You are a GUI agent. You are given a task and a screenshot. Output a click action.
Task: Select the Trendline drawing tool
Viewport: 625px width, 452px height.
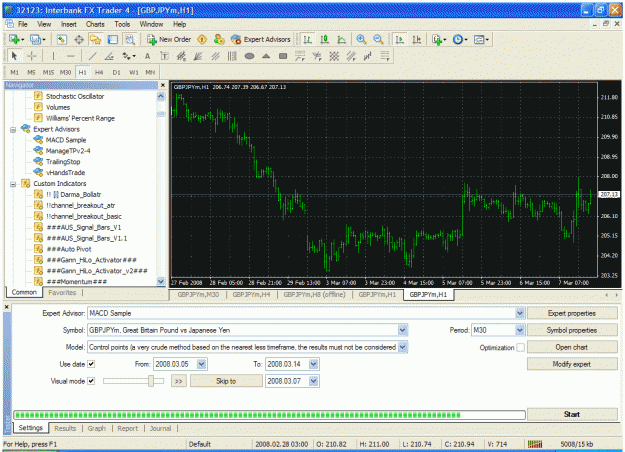[92, 56]
